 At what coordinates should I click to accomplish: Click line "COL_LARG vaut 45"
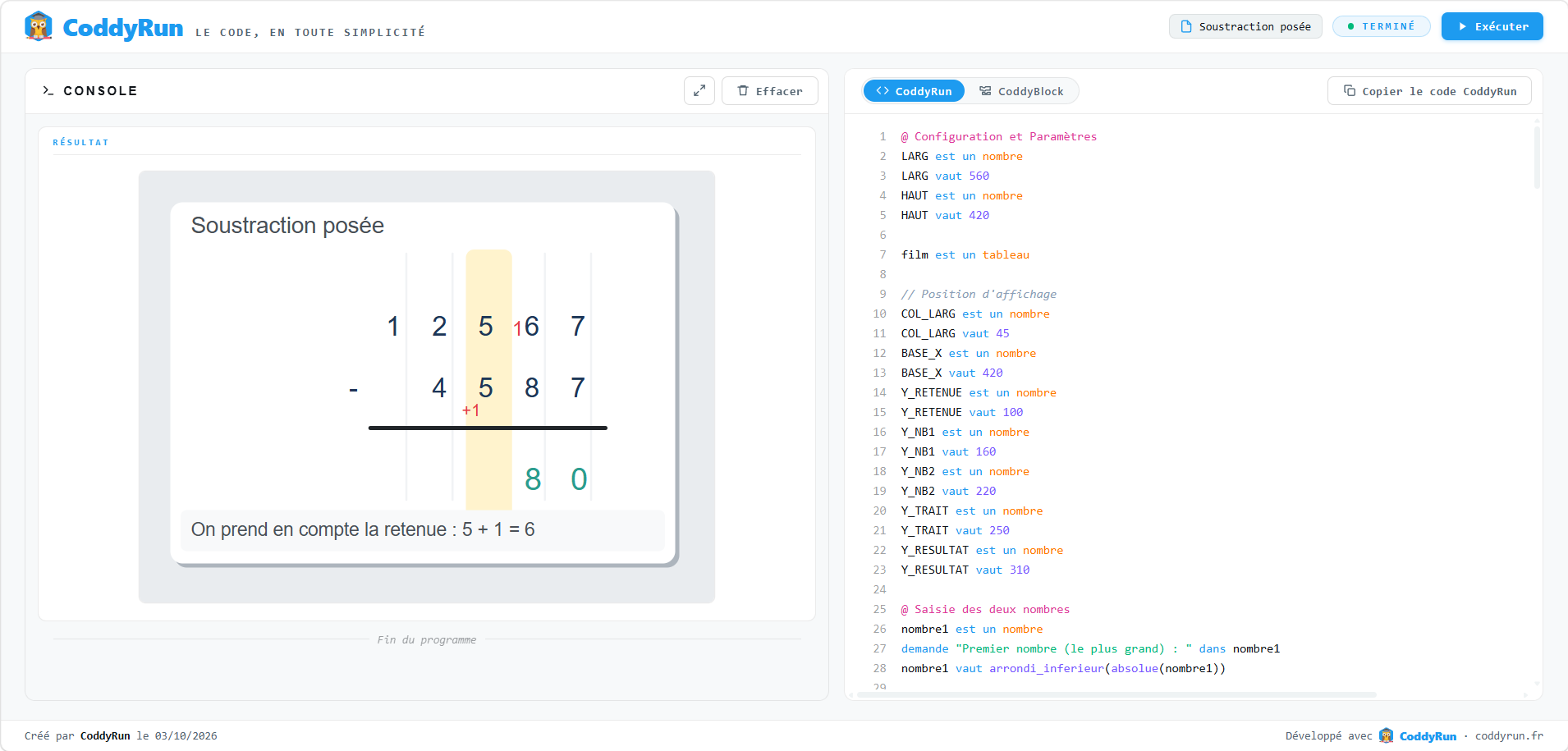pyautogui.click(x=956, y=333)
